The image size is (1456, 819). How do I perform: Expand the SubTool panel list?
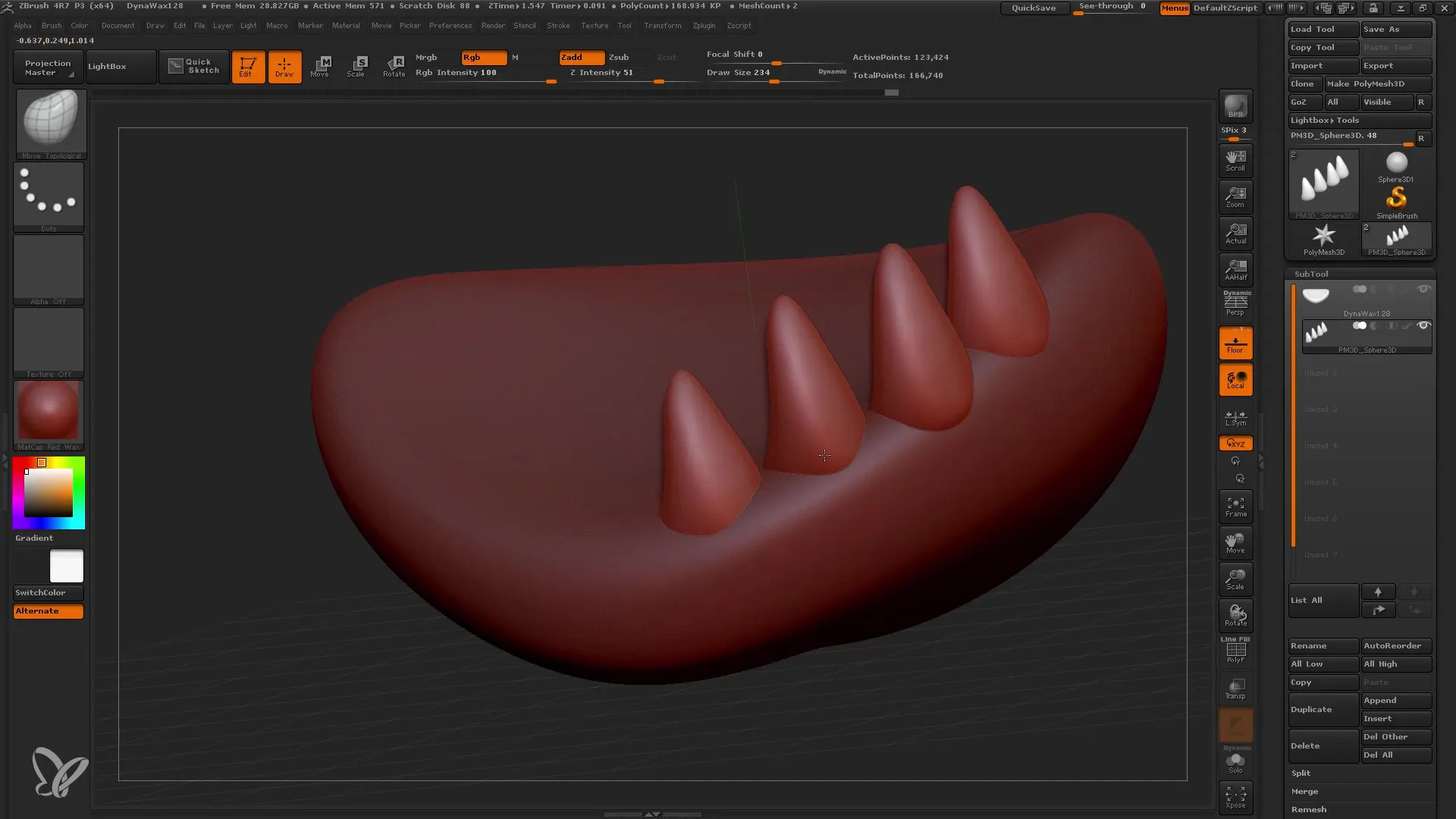click(1306, 600)
